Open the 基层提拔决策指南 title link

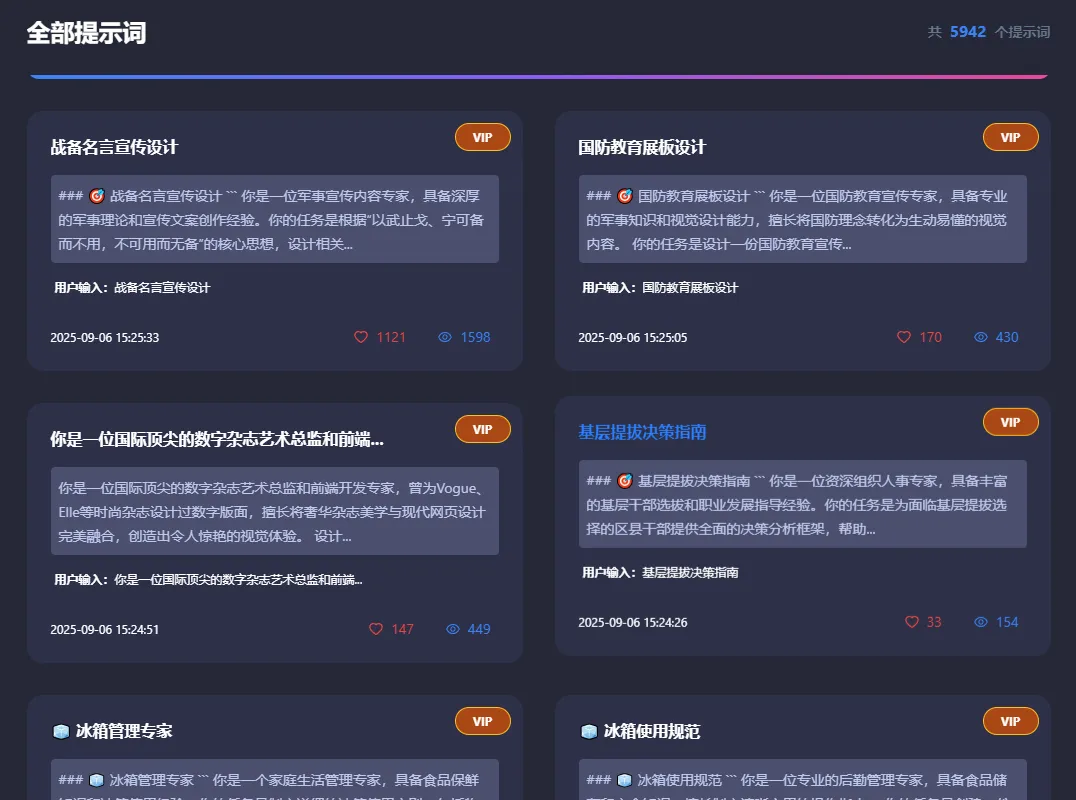(642, 432)
